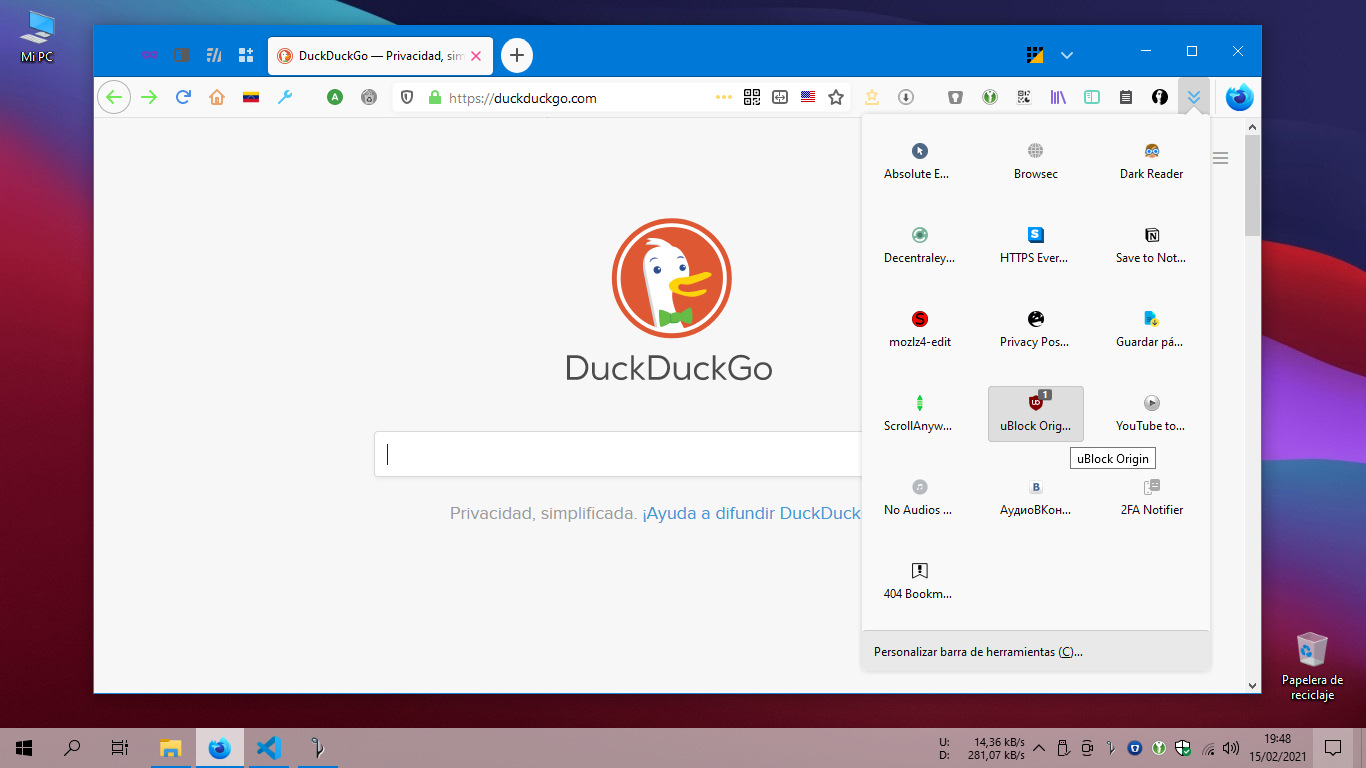The height and width of the screenshot is (768, 1366).
Task: Open the 404 Bookmarks extension
Action: 920,581
